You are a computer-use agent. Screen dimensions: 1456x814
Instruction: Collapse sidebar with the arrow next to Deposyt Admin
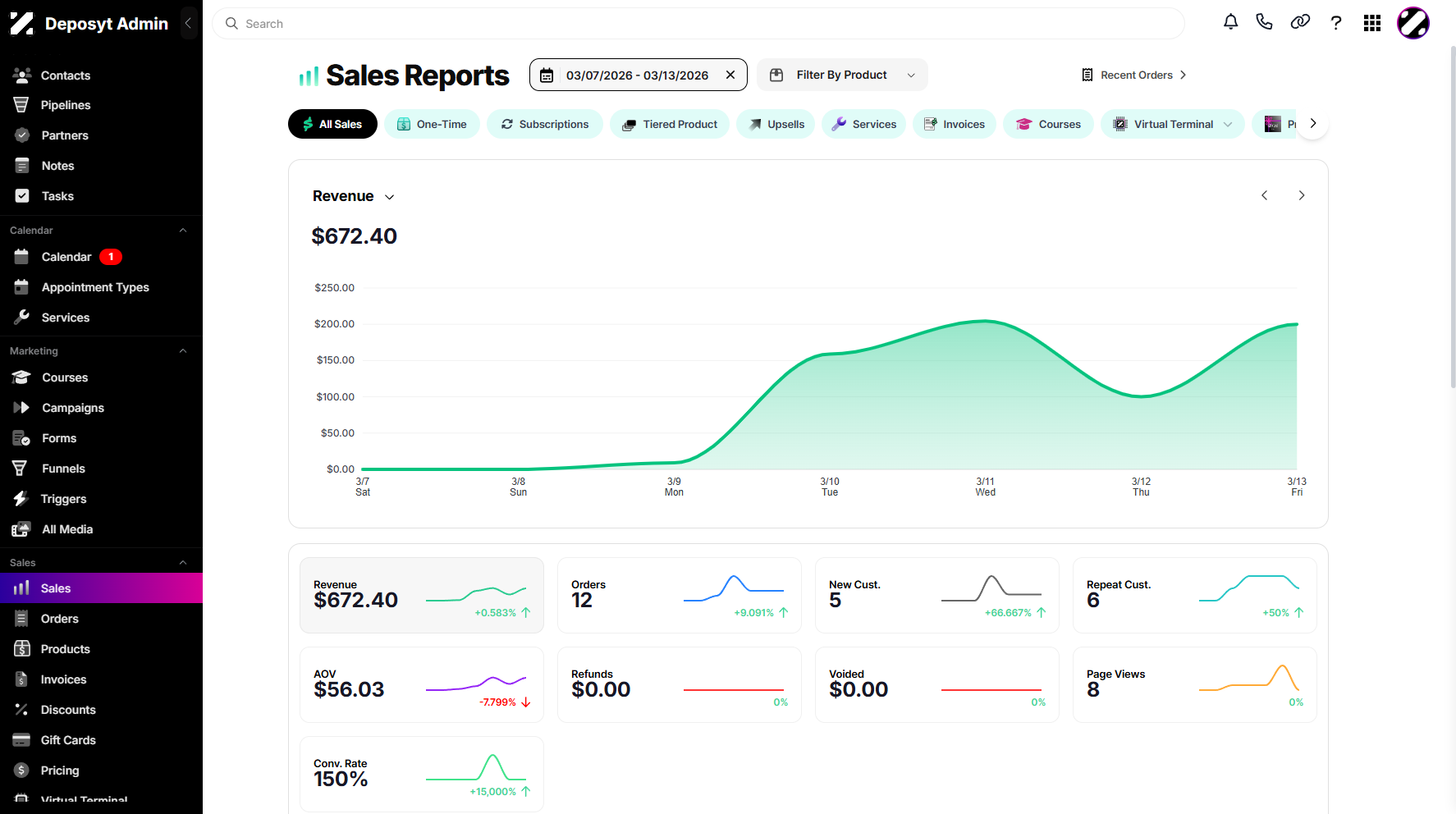point(188,23)
